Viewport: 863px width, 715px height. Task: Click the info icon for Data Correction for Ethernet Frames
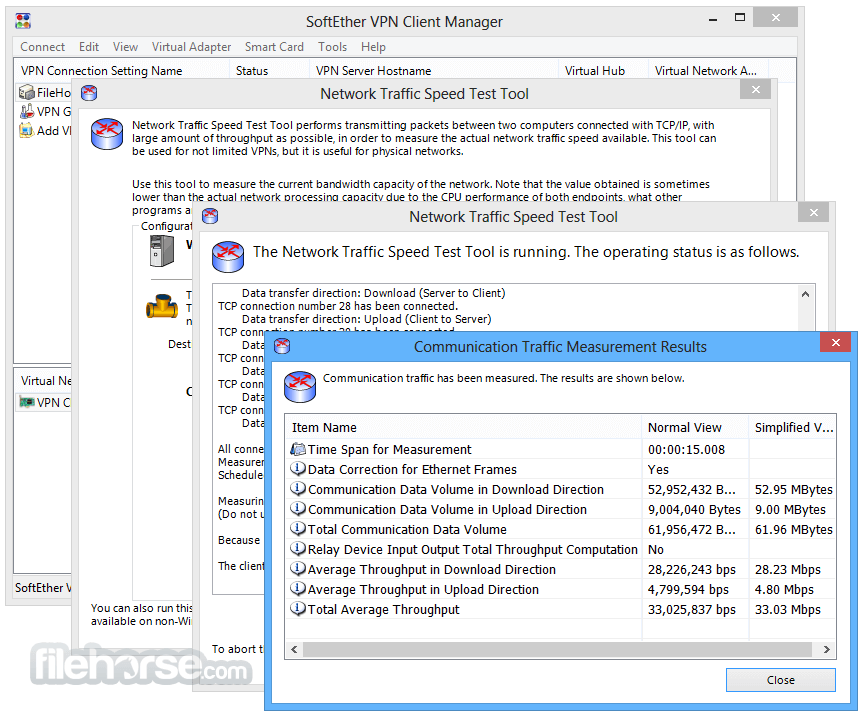(x=298, y=469)
